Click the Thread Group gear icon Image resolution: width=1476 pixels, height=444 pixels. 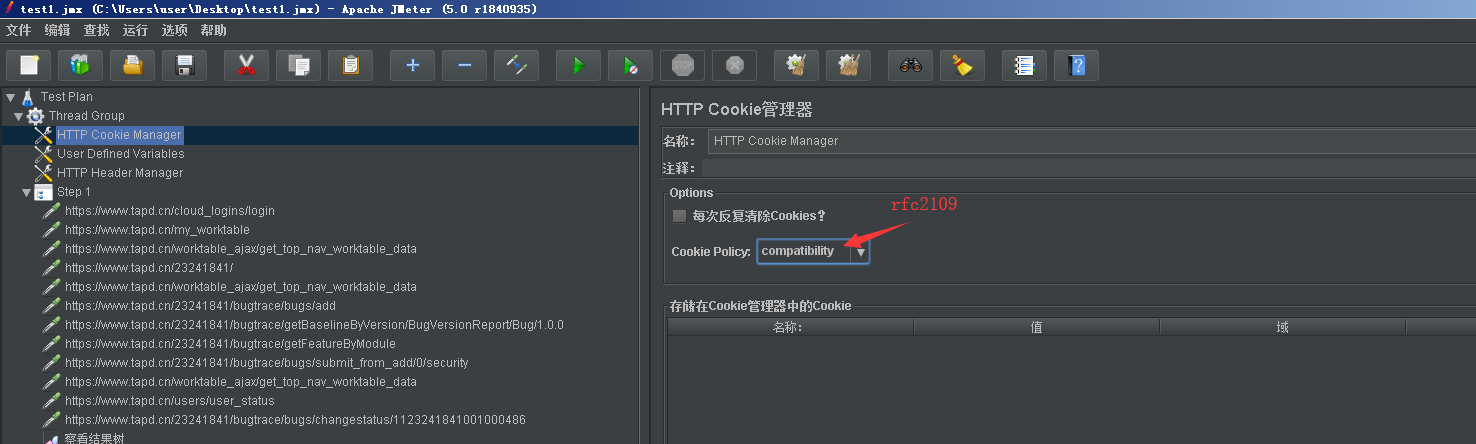(x=35, y=116)
